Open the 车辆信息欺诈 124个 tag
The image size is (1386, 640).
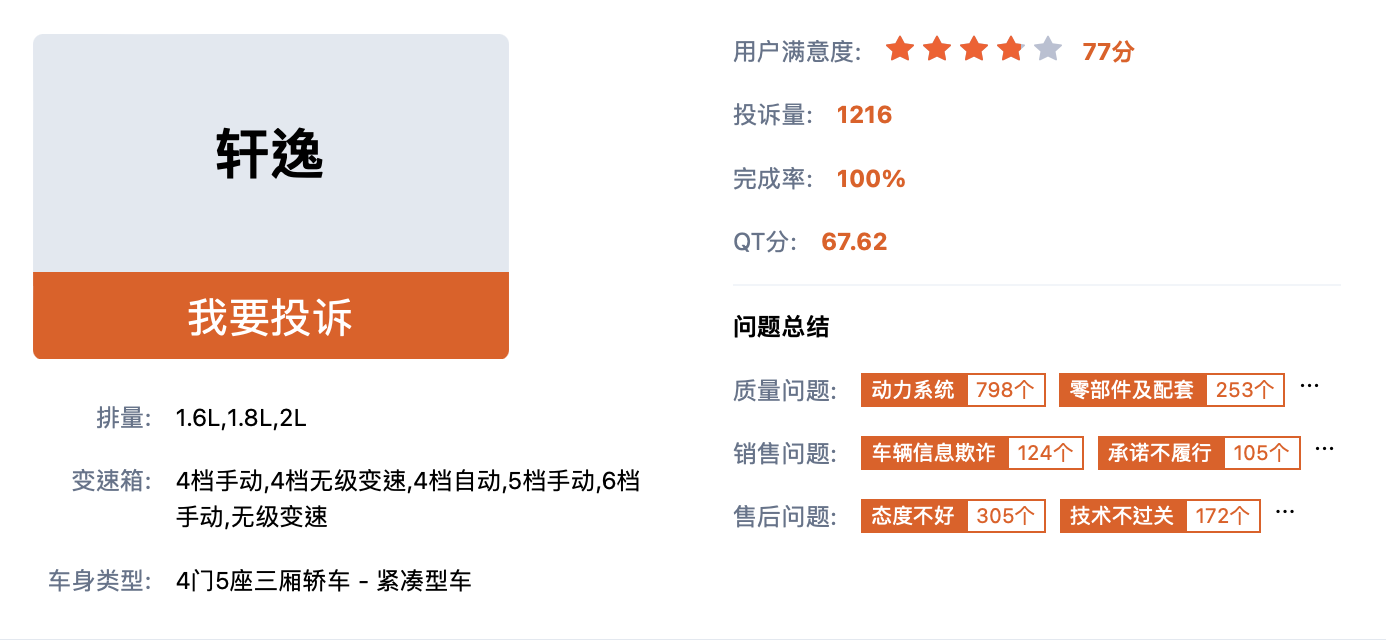point(972,453)
